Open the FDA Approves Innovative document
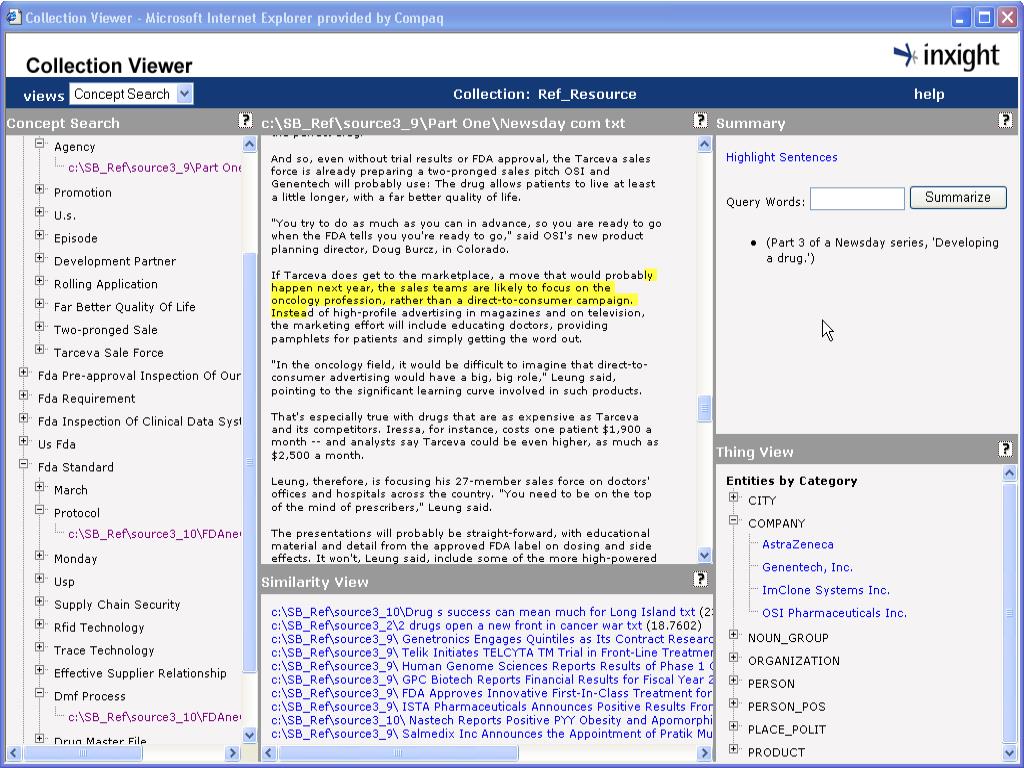 491,693
